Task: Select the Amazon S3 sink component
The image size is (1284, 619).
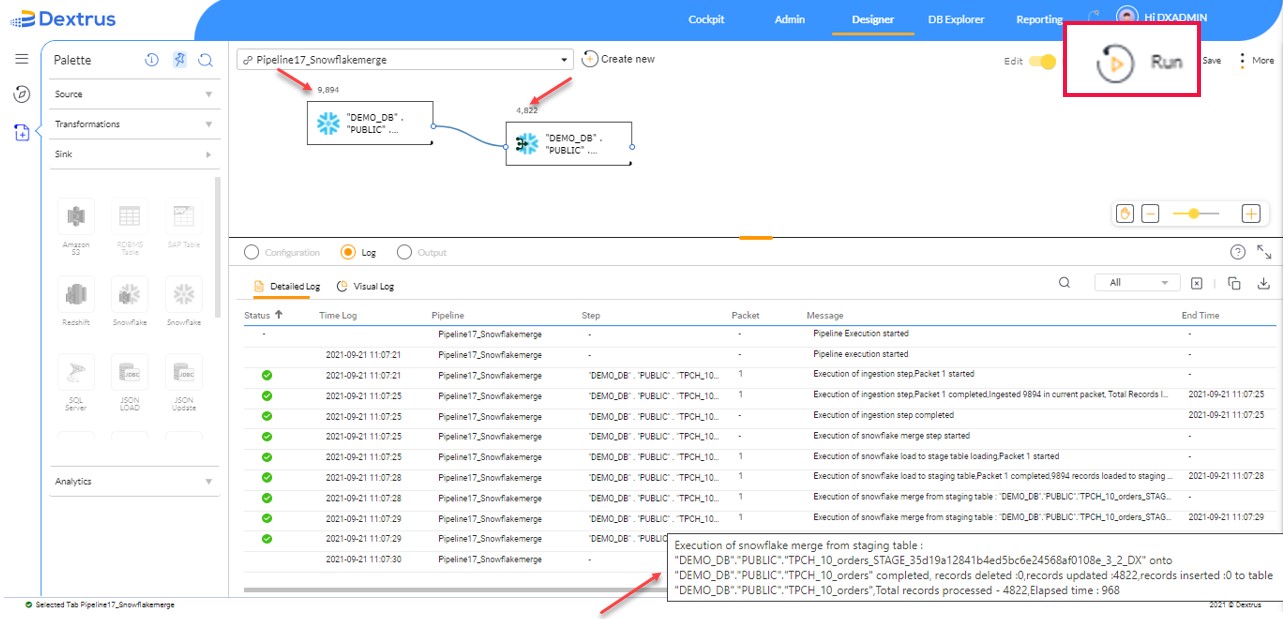Action: (76, 225)
